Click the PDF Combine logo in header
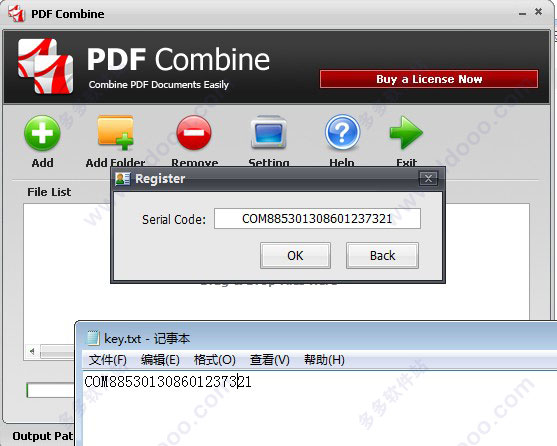Image resolution: width=557 pixels, height=446 pixels. click(x=45, y=66)
